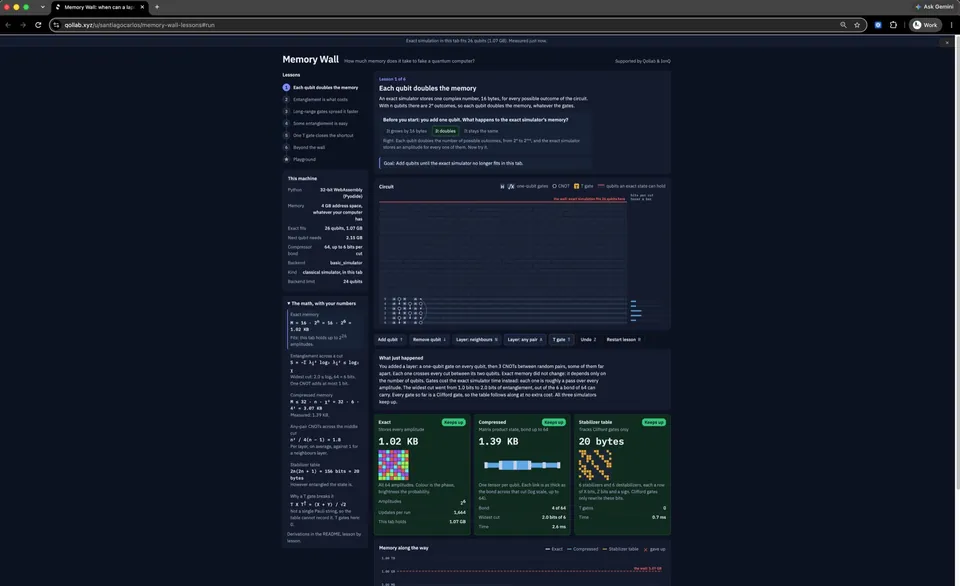Open lesson 'Long-range gates spread it faster'
Screen dimensions: 960x586
click(x=321, y=111)
